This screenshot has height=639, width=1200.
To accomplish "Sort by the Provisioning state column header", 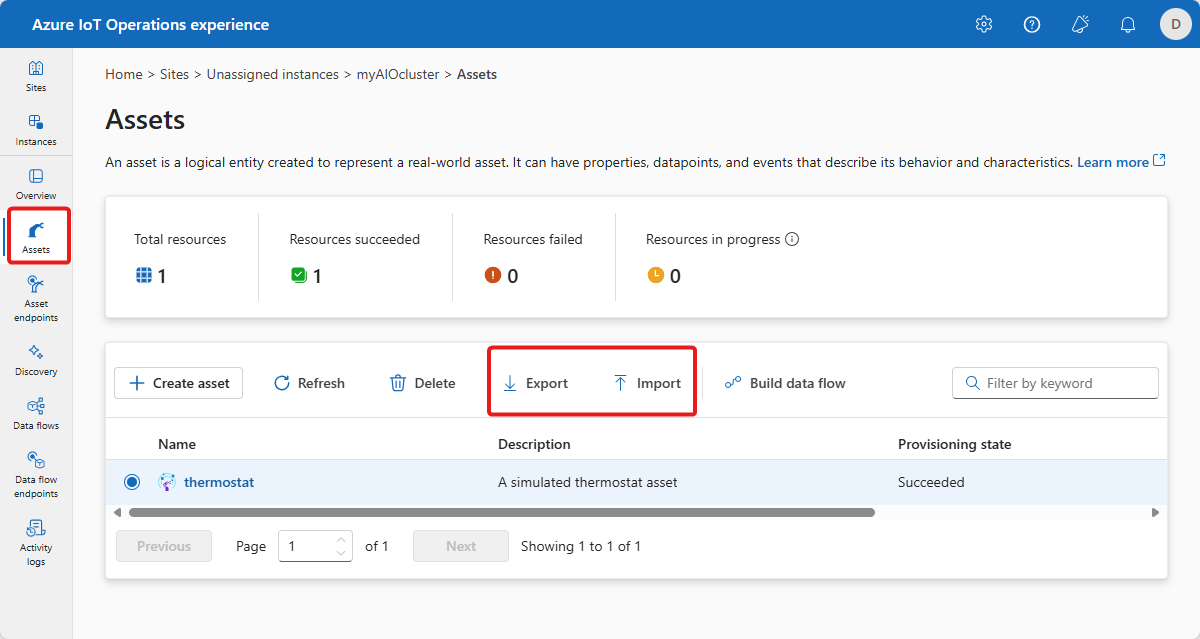I will pyautogui.click(x=954, y=444).
